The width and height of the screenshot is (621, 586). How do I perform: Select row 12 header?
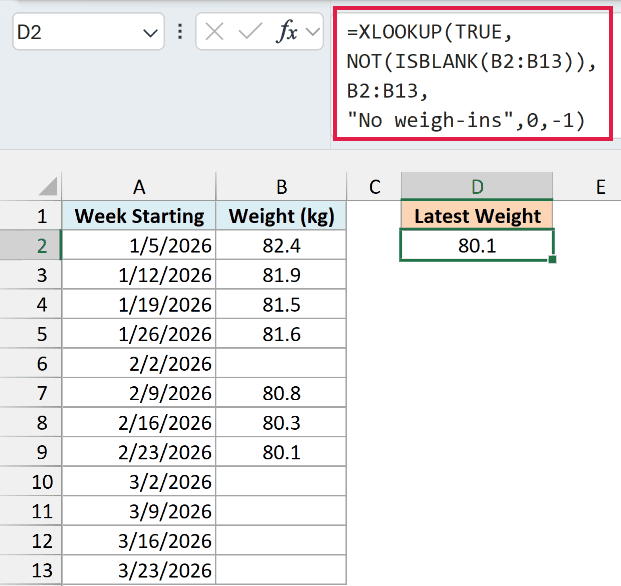point(31,540)
